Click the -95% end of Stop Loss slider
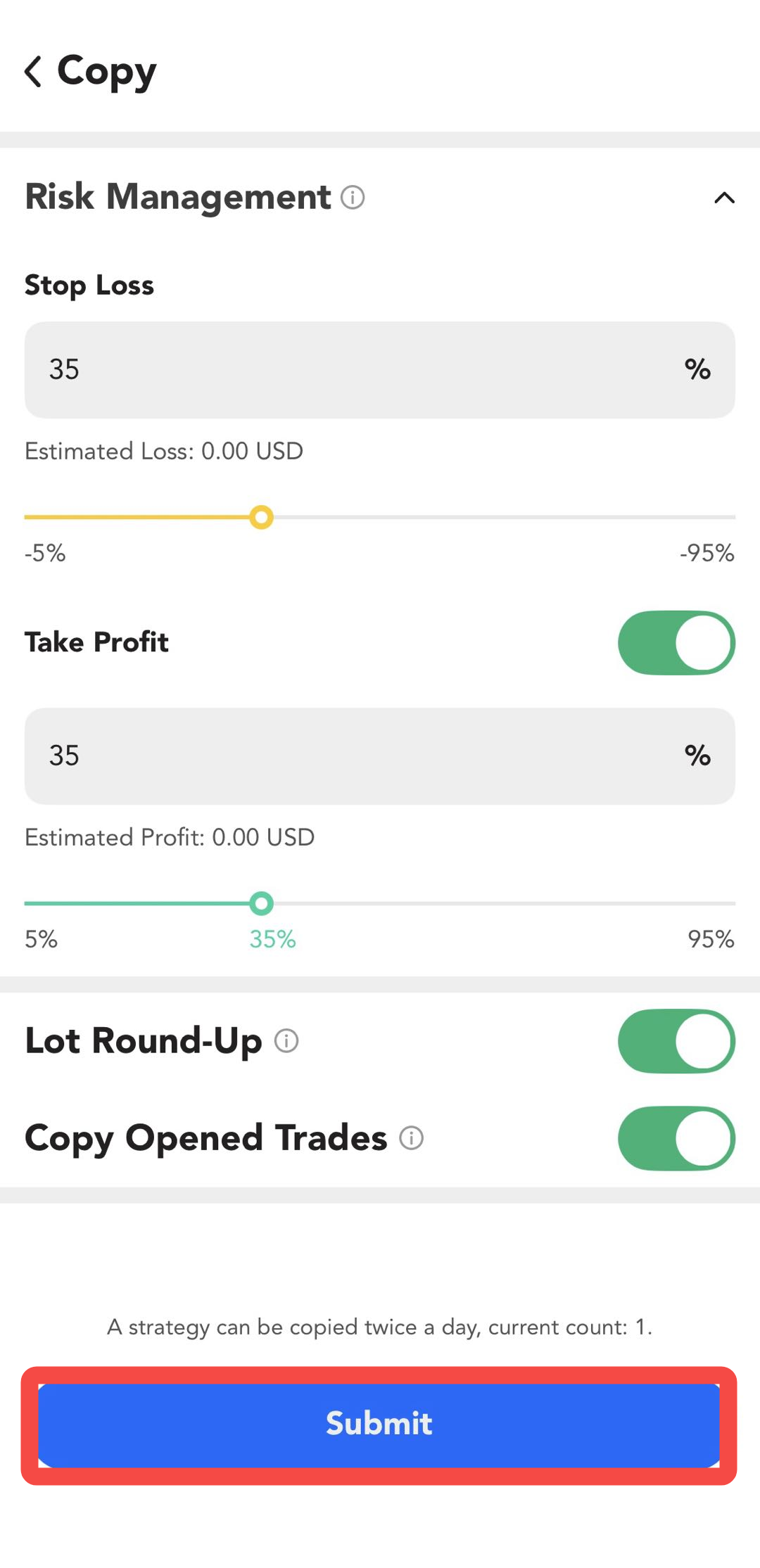The width and height of the screenshot is (760, 1568). (x=707, y=553)
